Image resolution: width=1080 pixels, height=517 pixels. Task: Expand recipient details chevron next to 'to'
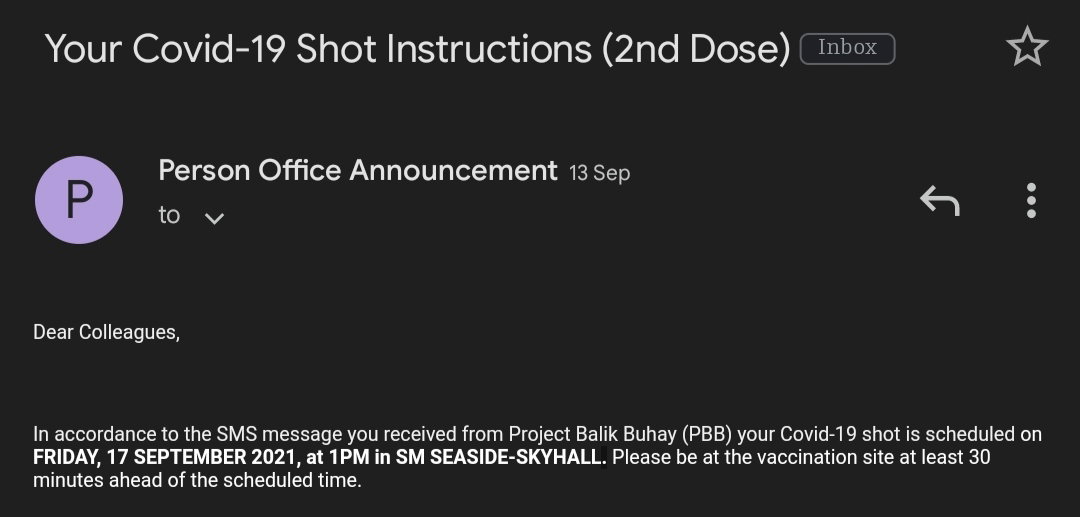coord(214,218)
